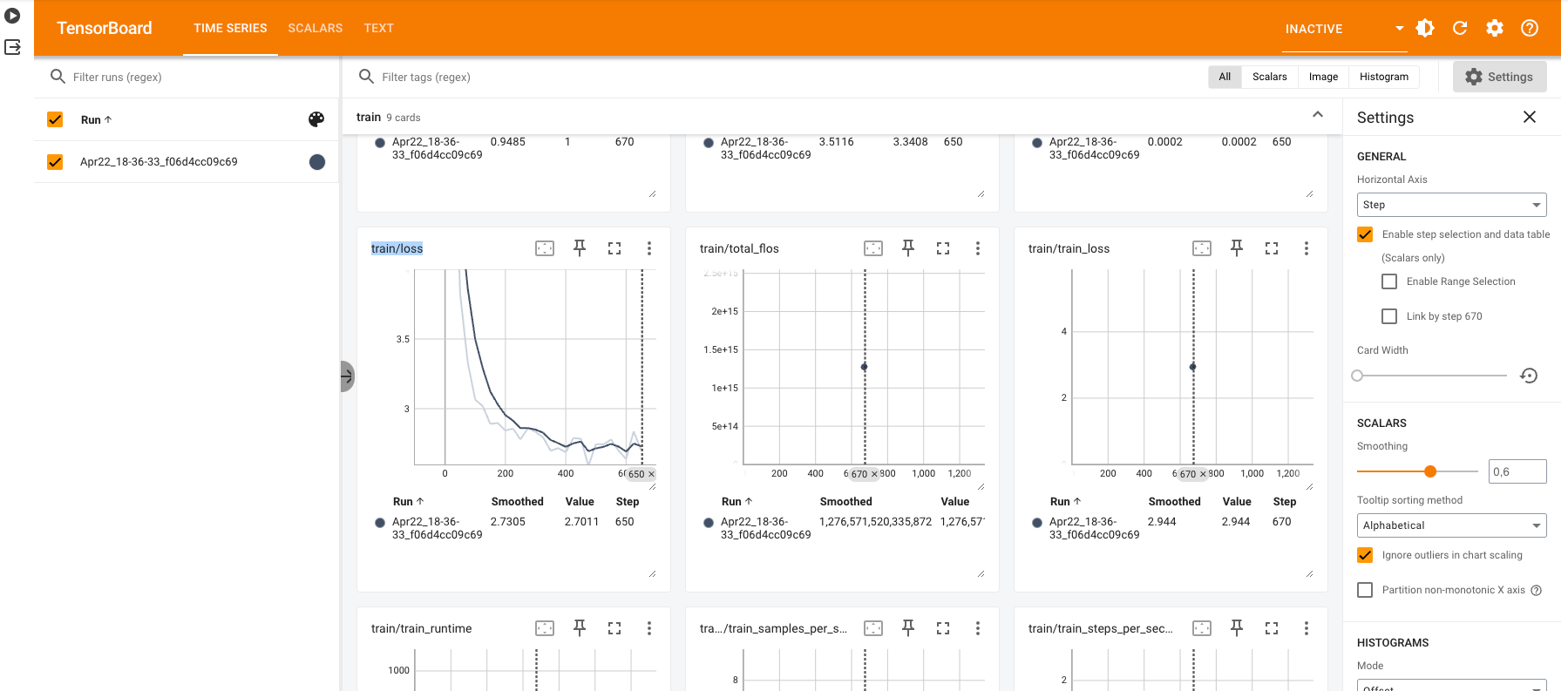Pin the train/train_runtime card

(x=580, y=628)
